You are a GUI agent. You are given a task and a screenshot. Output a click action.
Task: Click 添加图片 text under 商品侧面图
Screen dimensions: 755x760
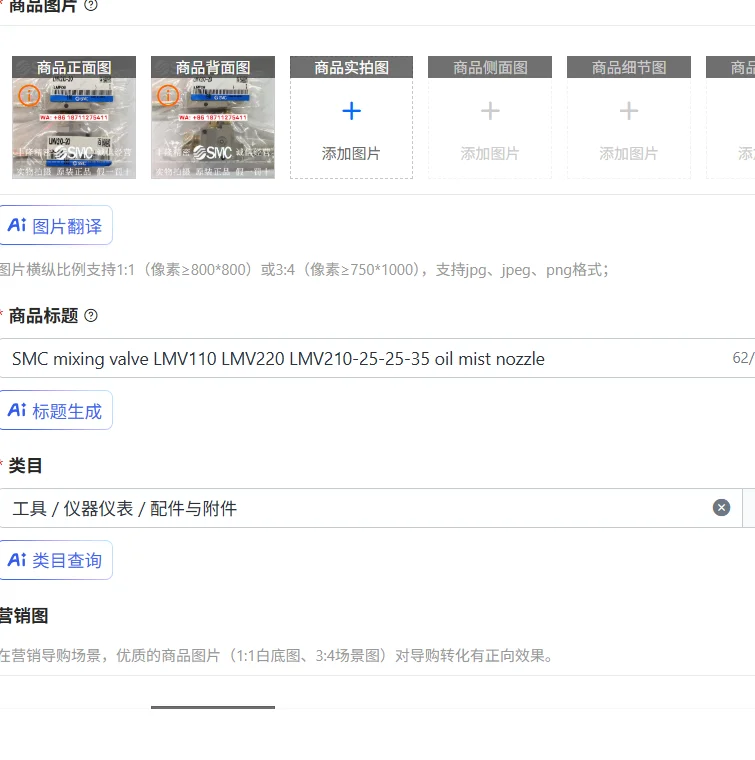point(490,154)
